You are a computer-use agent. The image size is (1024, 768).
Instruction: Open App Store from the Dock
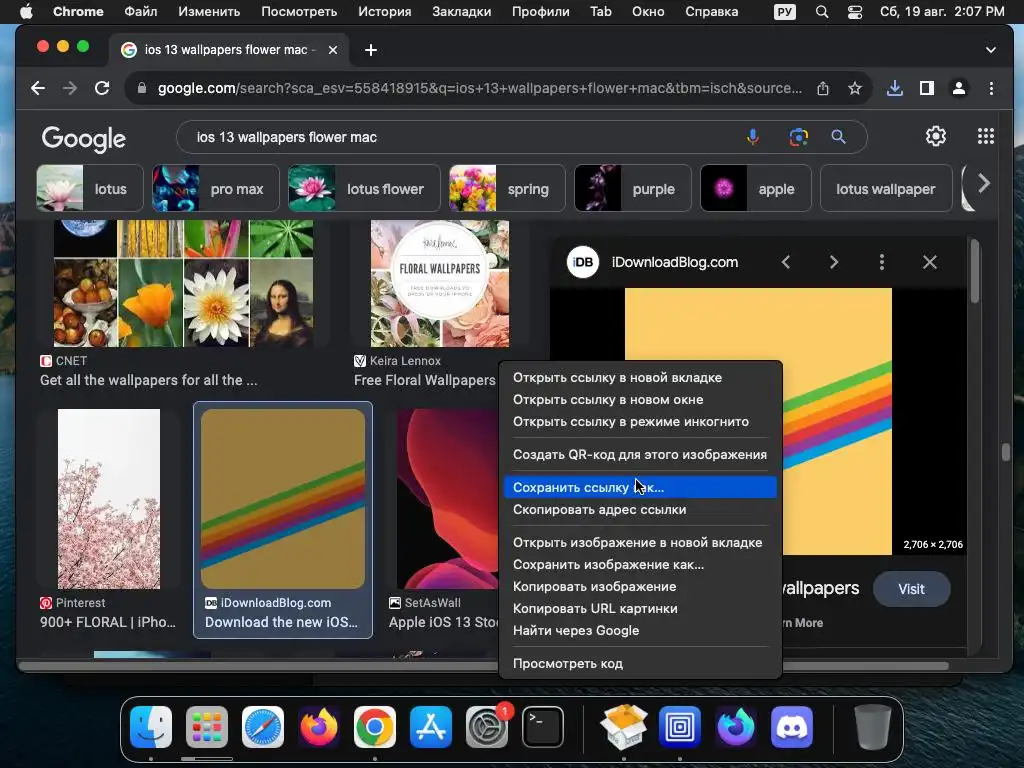click(x=431, y=727)
